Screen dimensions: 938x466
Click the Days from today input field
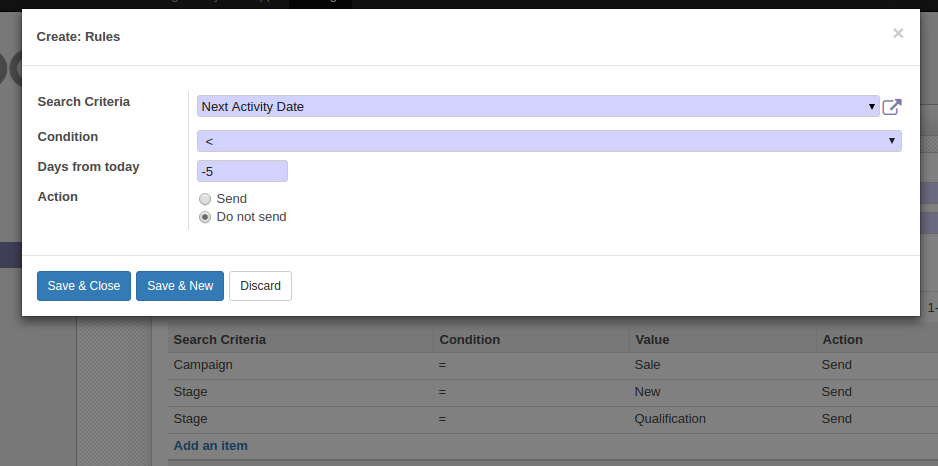point(242,171)
